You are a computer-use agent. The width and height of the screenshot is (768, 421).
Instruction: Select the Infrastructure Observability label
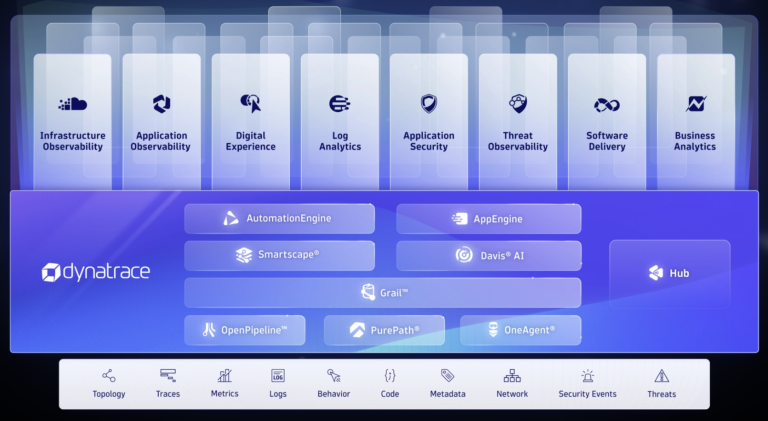click(72, 141)
